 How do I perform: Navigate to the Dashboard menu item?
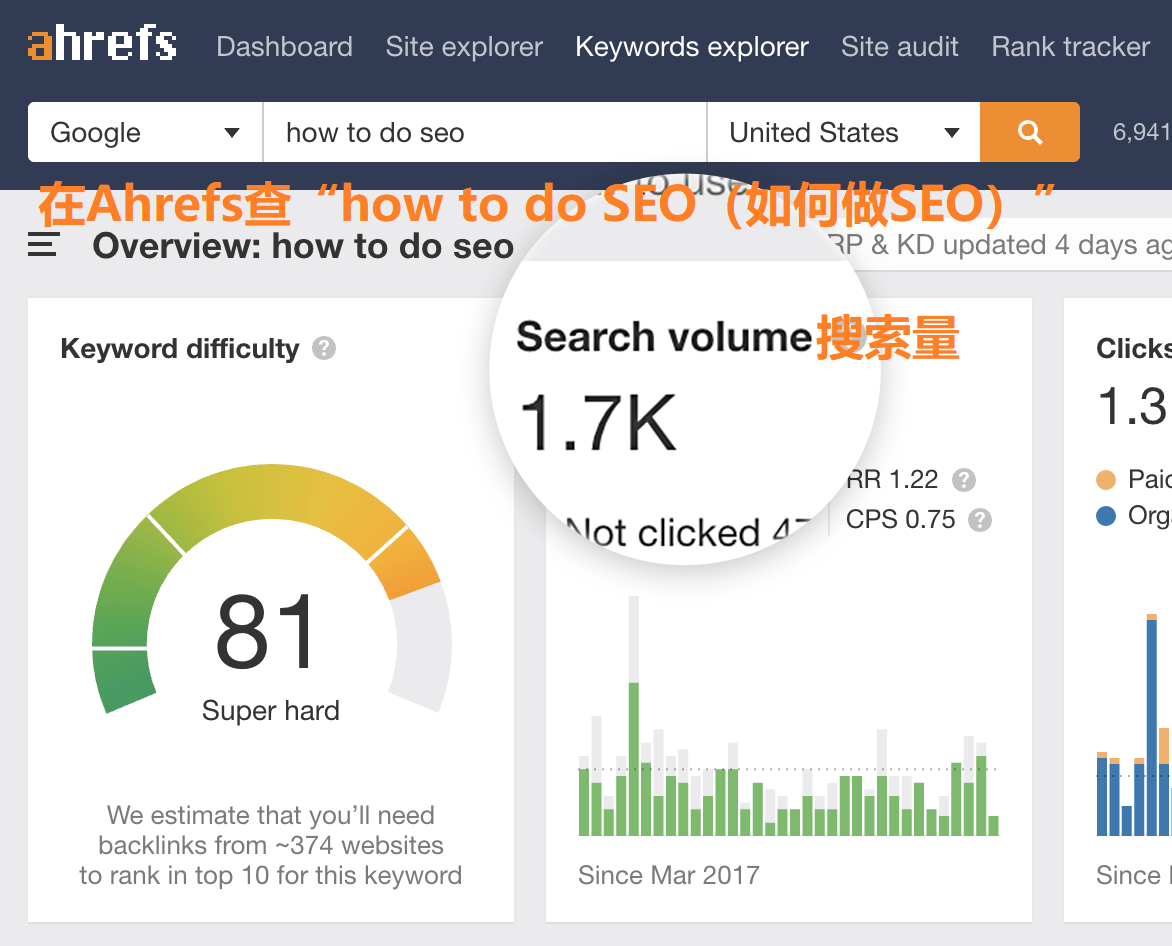tap(284, 46)
